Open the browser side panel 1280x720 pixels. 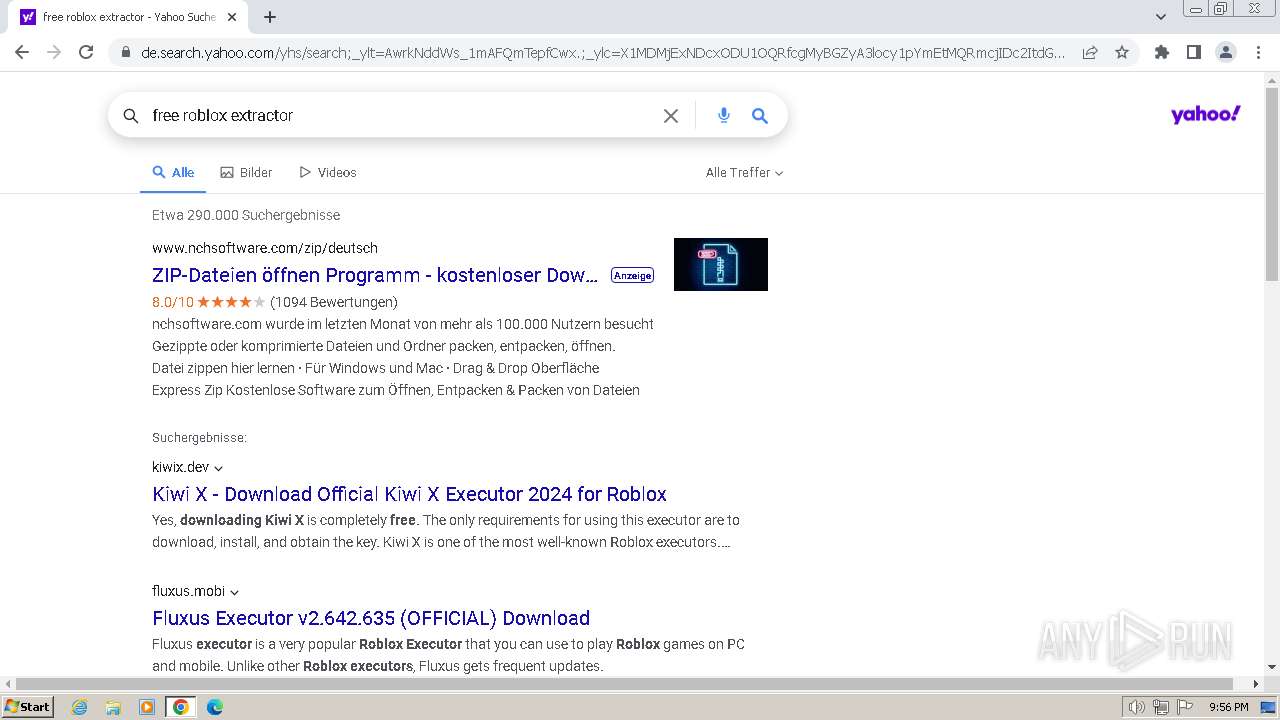pos(1193,52)
